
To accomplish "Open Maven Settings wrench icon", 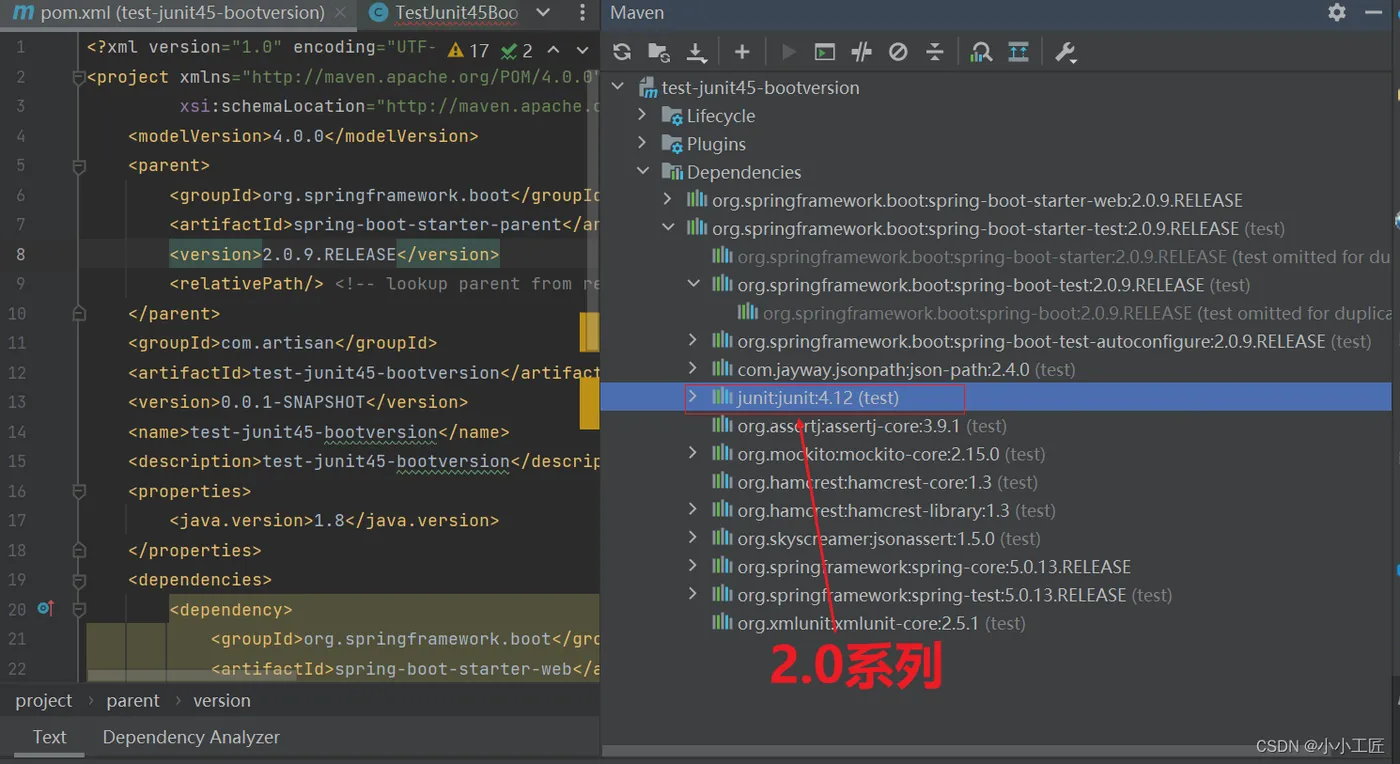I will pos(1065,52).
